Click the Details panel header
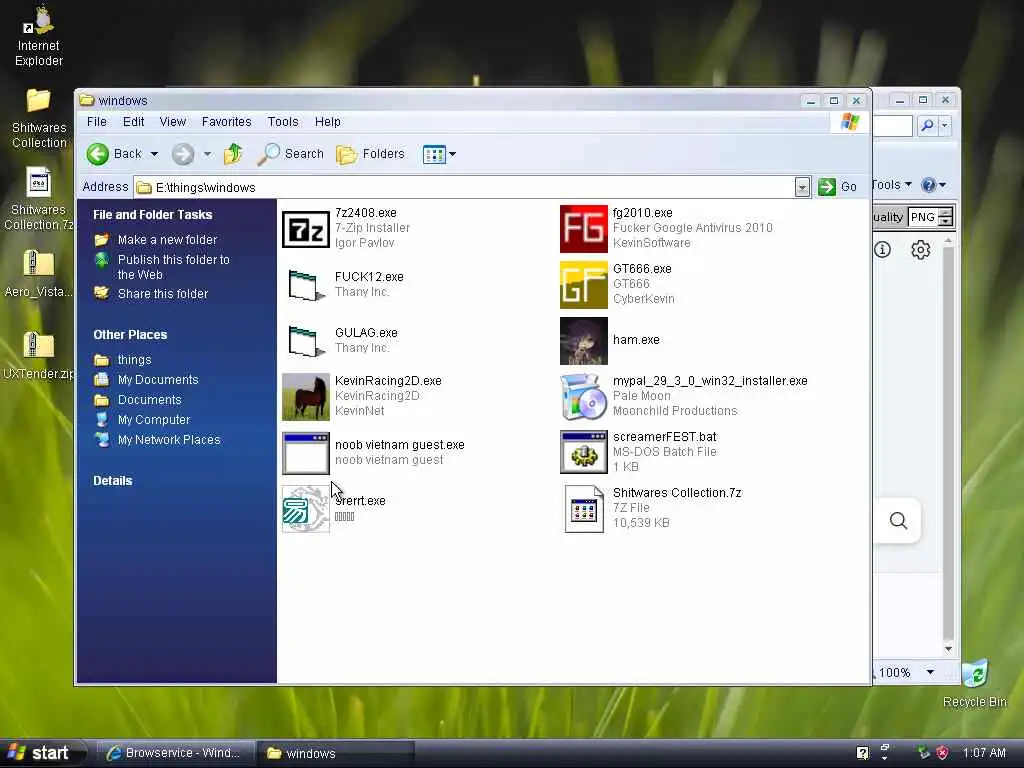Image resolution: width=1024 pixels, height=768 pixels. pos(112,481)
